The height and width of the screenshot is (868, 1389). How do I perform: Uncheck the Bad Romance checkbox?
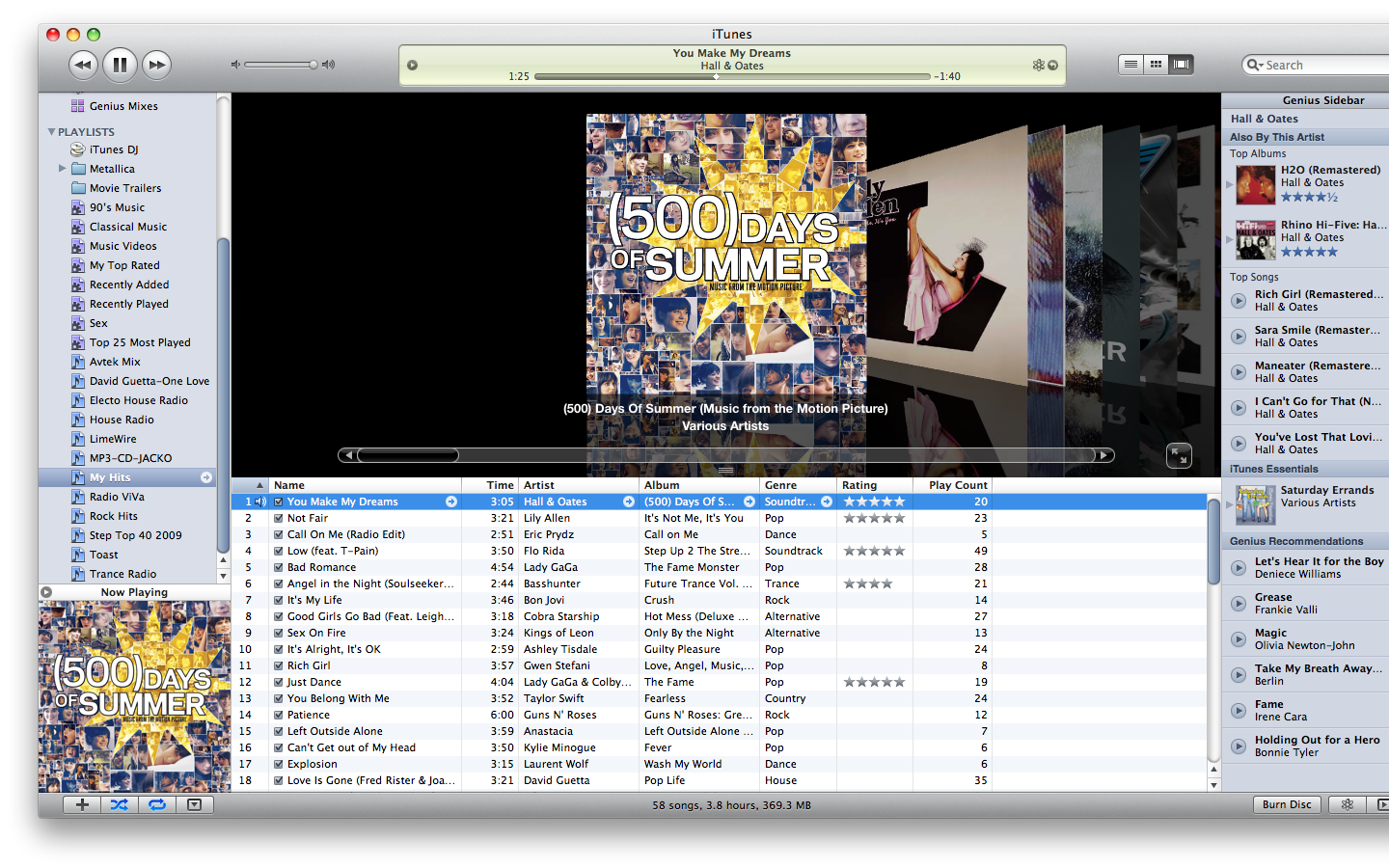pyautogui.click(x=279, y=567)
